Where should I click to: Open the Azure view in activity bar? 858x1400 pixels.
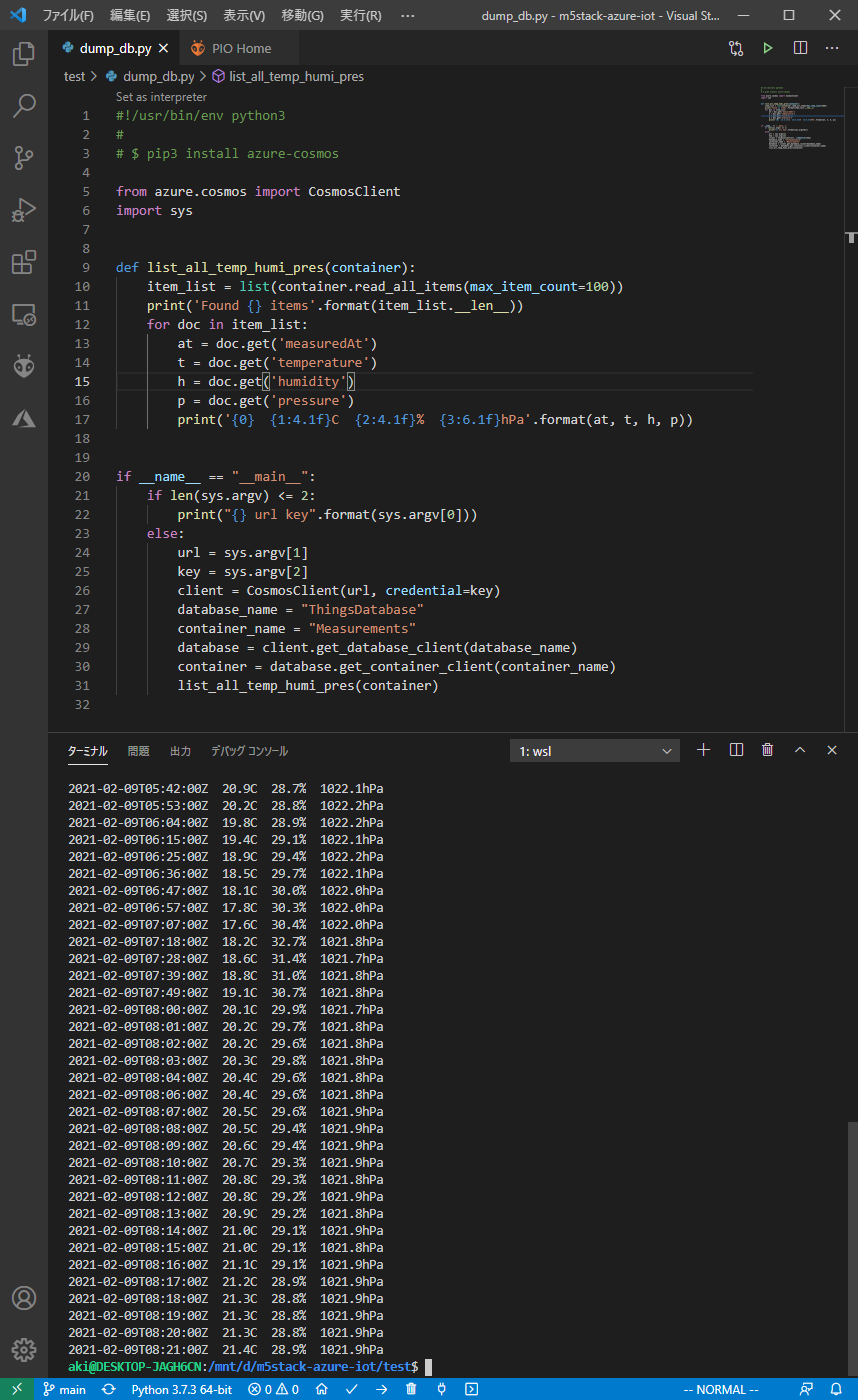click(24, 418)
